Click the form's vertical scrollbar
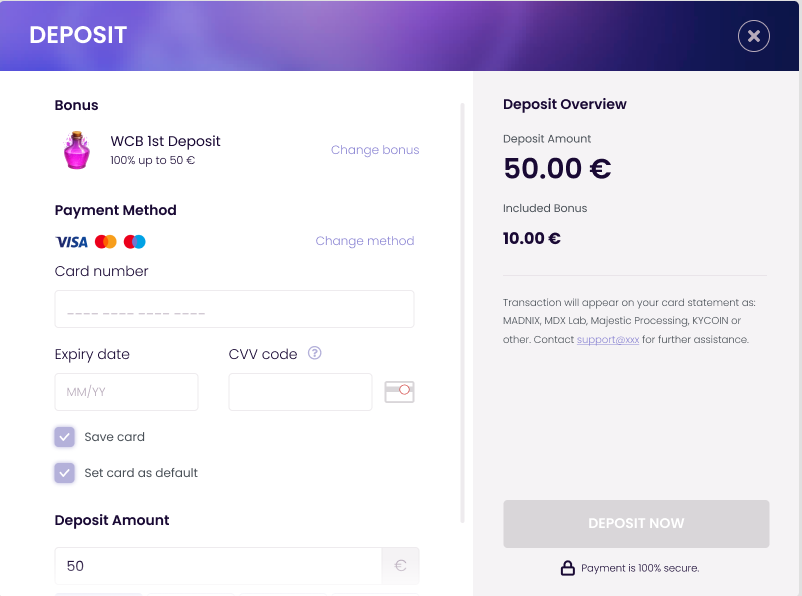802x596 pixels. [462, 312]
